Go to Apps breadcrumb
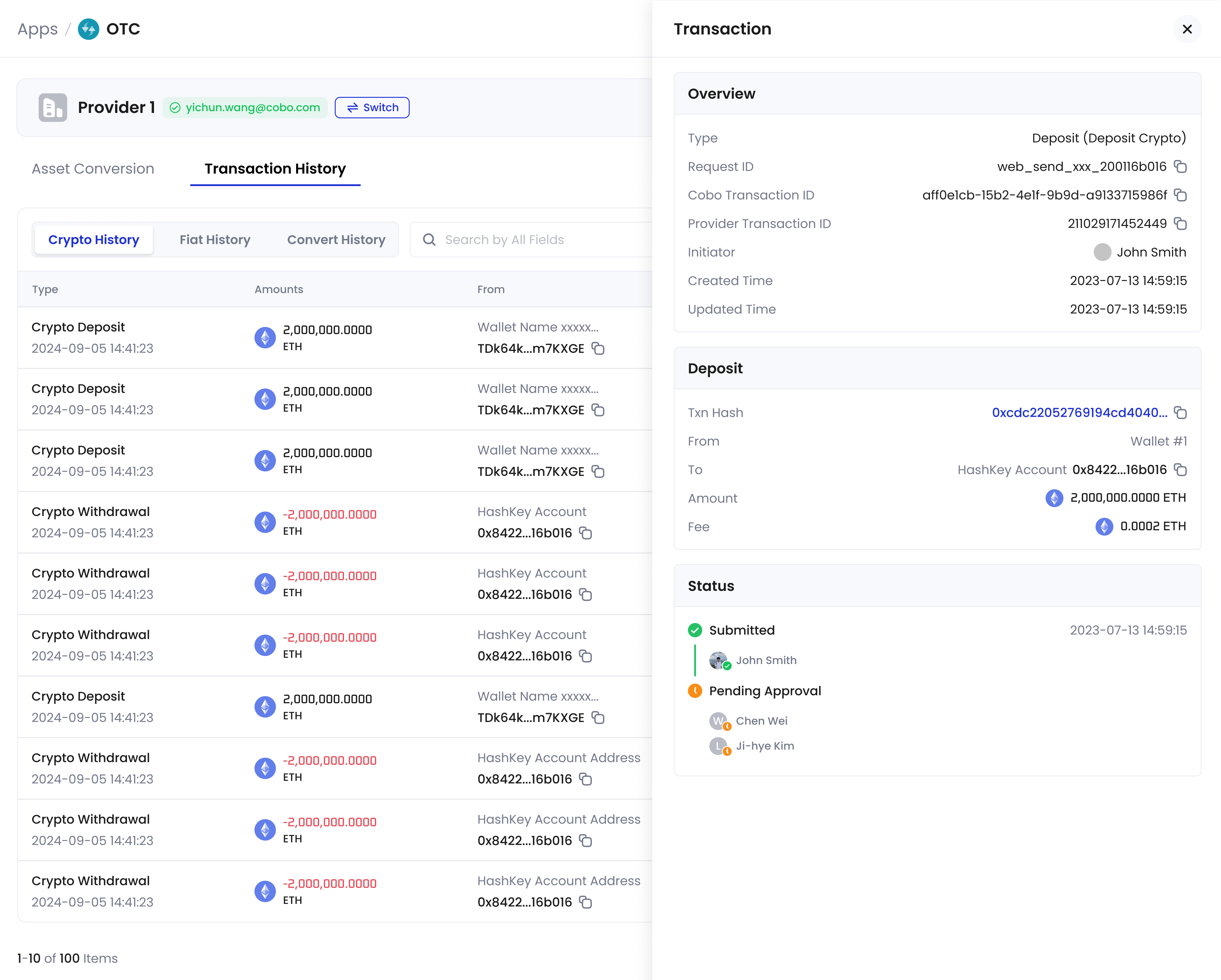Image resolution: width=1221 pixels, height=980 pixels. (37, 29)
